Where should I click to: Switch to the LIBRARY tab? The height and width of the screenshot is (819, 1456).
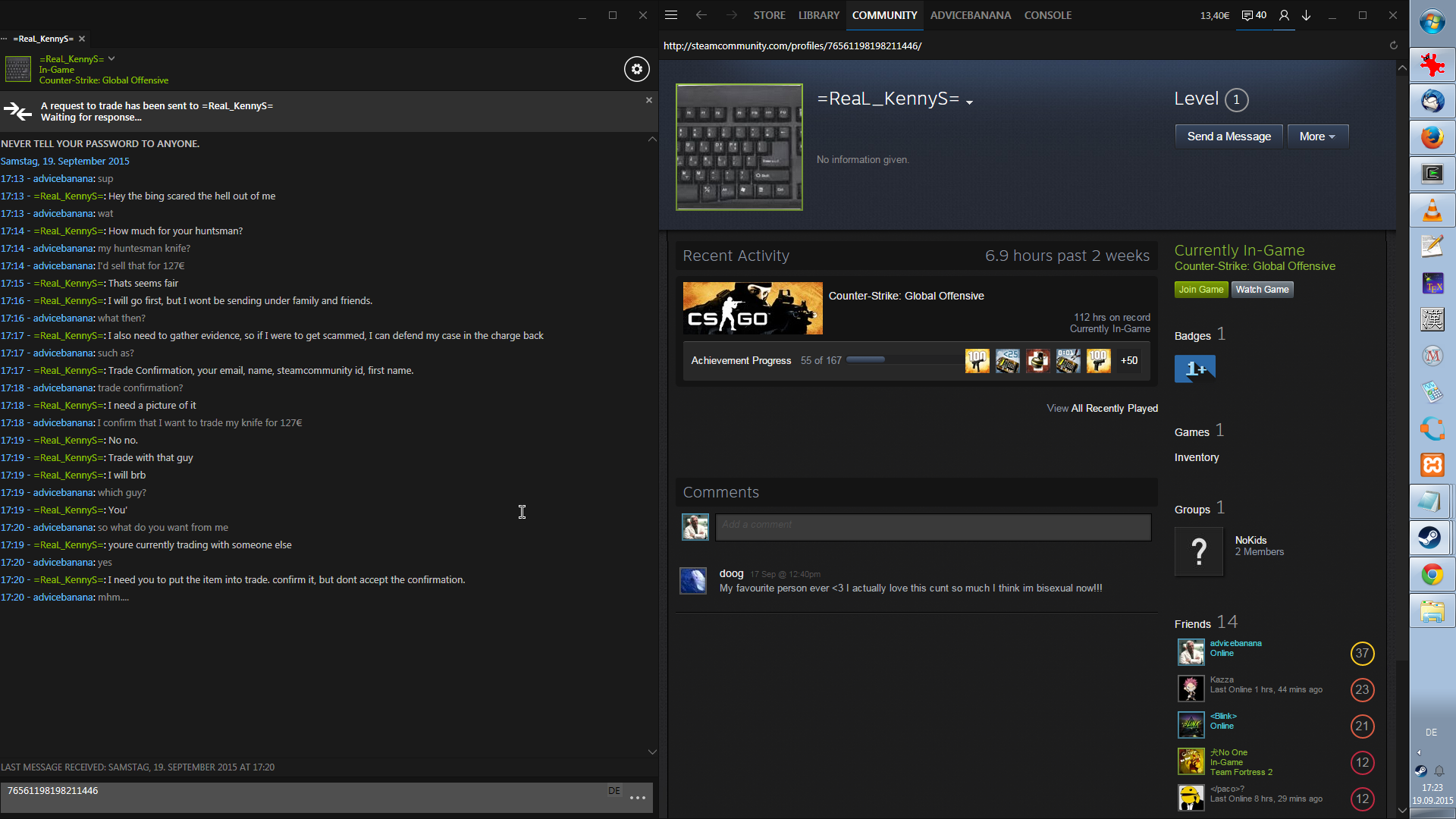818,15
